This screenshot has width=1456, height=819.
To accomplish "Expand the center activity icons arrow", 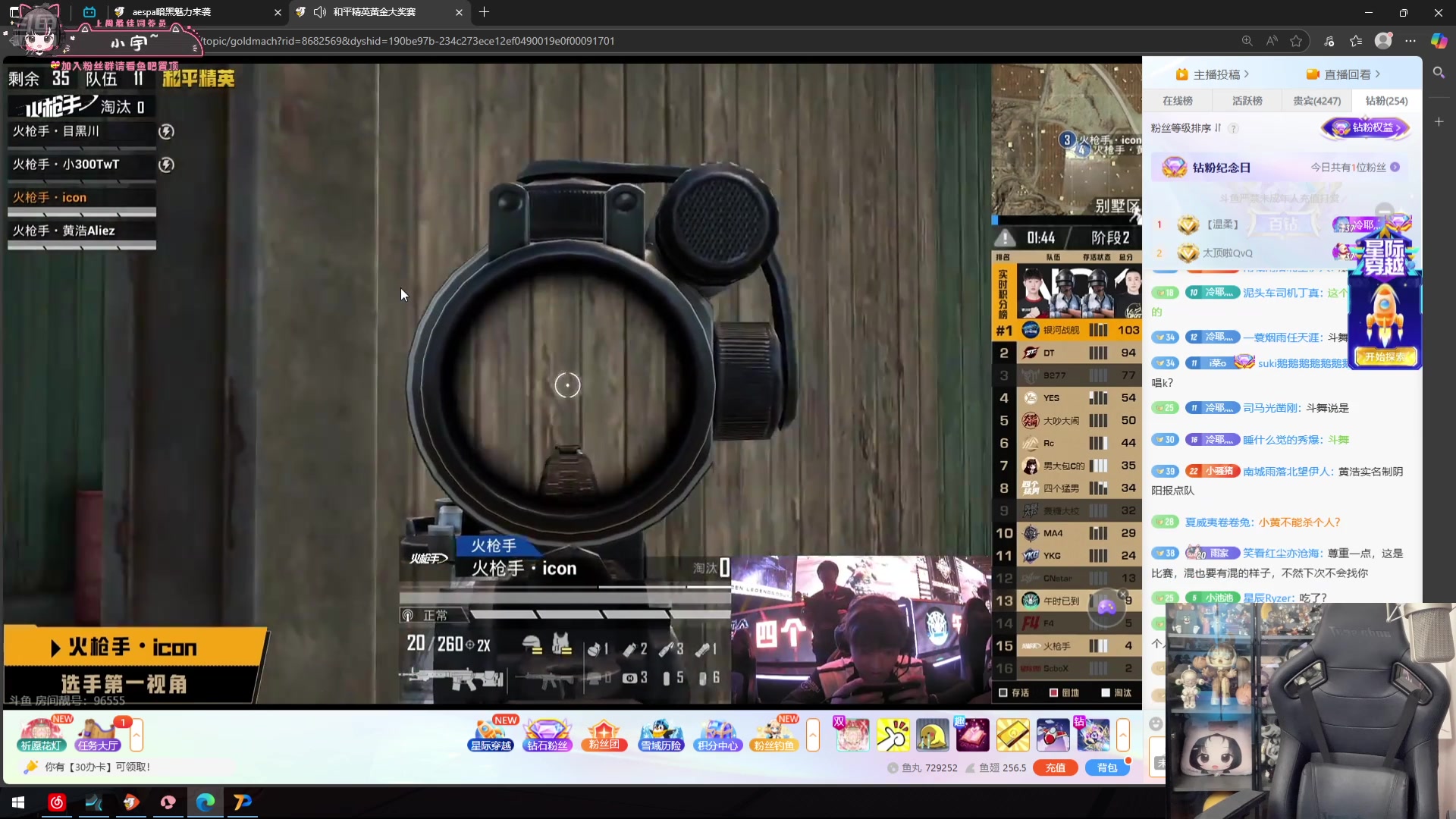I will [813, 735].
